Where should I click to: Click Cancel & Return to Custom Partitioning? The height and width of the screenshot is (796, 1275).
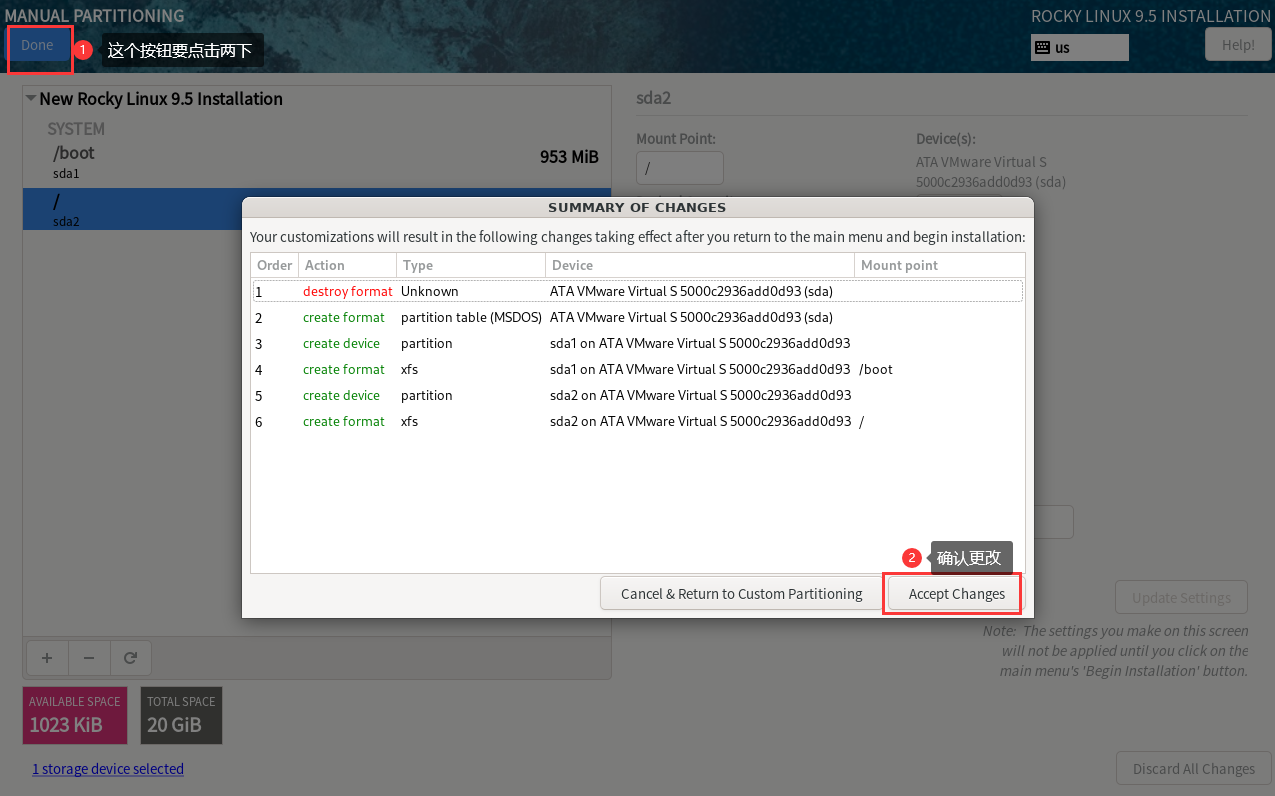click(741, 594)
